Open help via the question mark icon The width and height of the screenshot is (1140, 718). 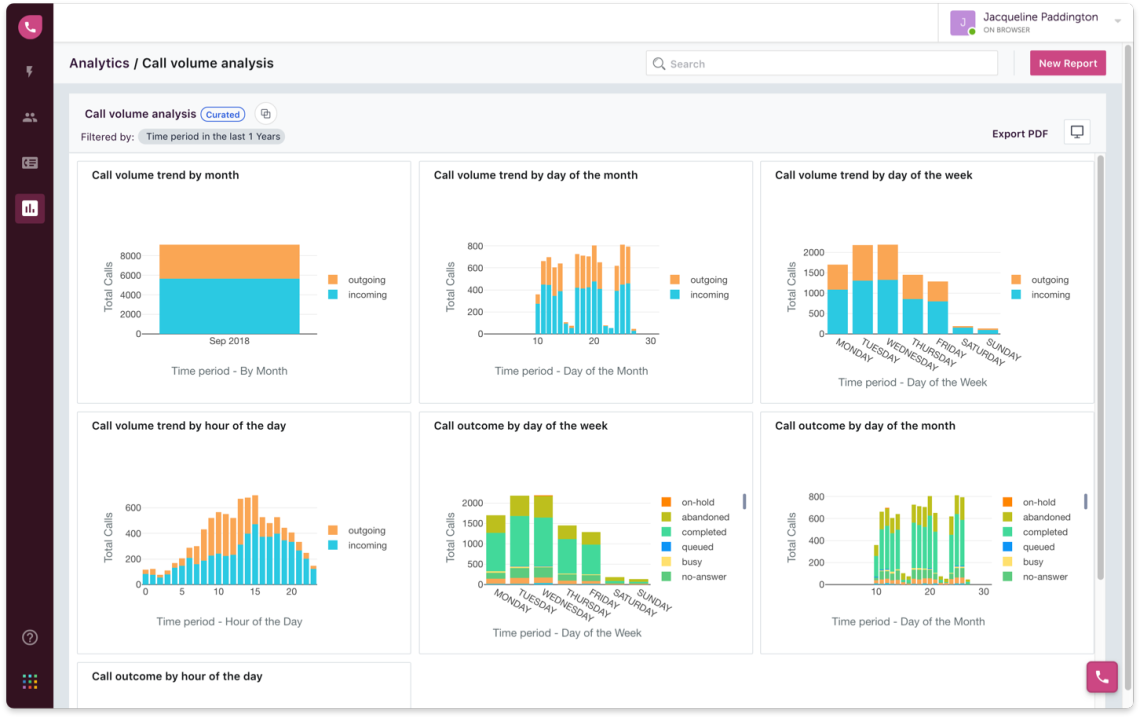tap(29, 637)
